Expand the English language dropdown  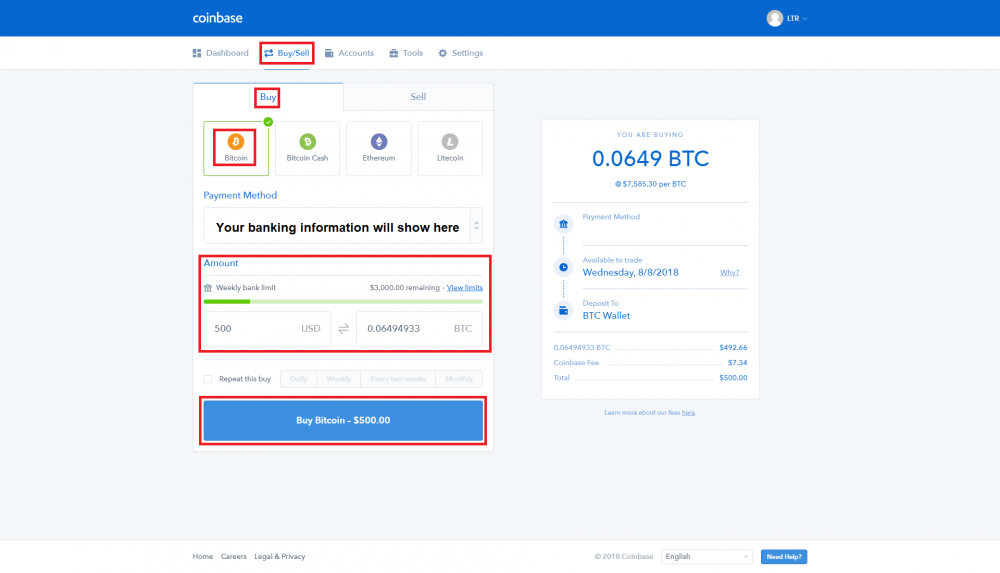[706, 556]
